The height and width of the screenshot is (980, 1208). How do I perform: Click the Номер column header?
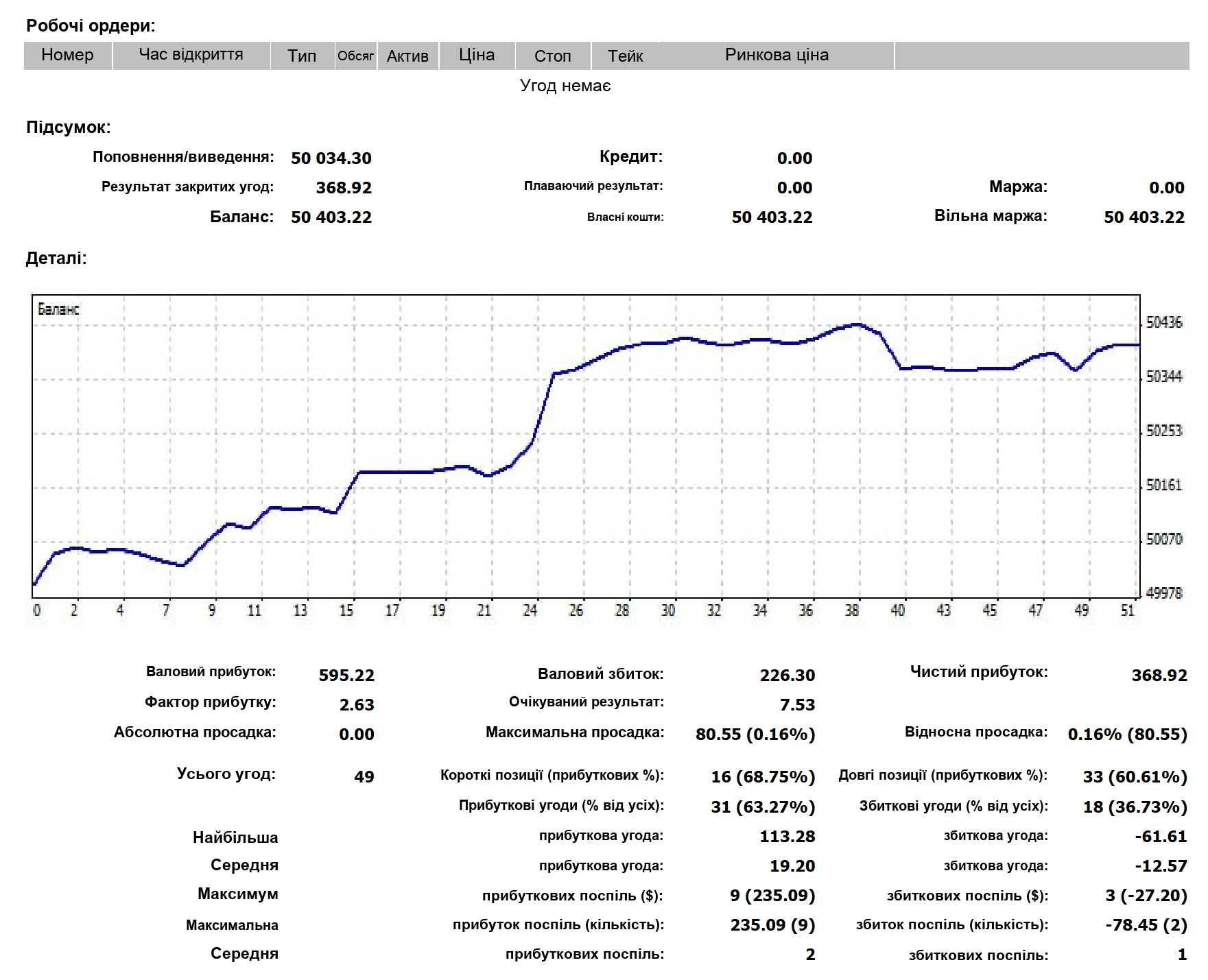(67, 56)
